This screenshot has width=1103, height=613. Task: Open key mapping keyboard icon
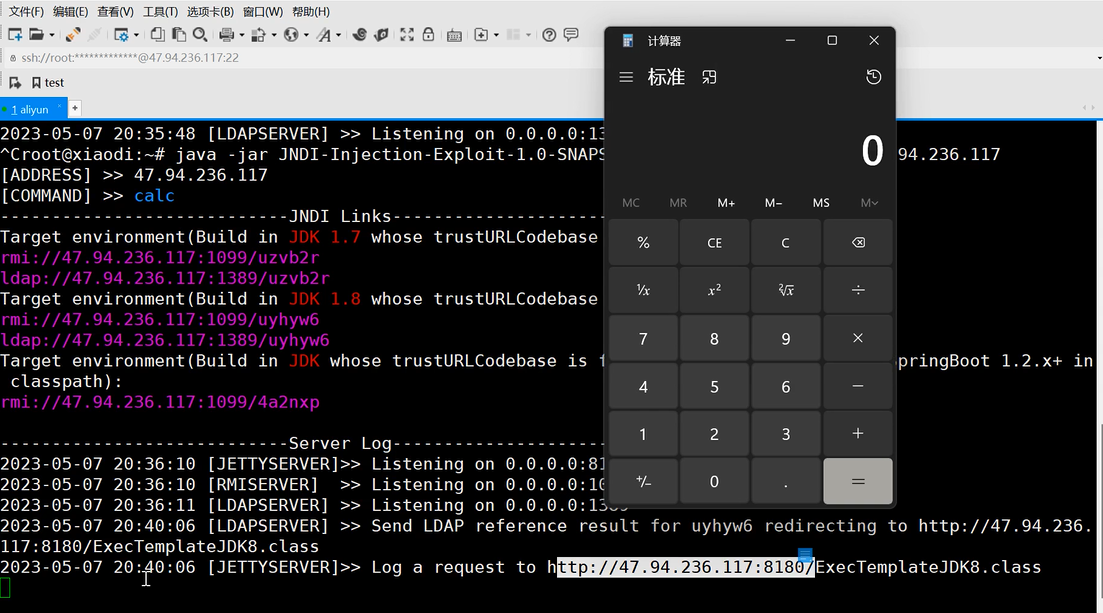[x=454, y=34]
